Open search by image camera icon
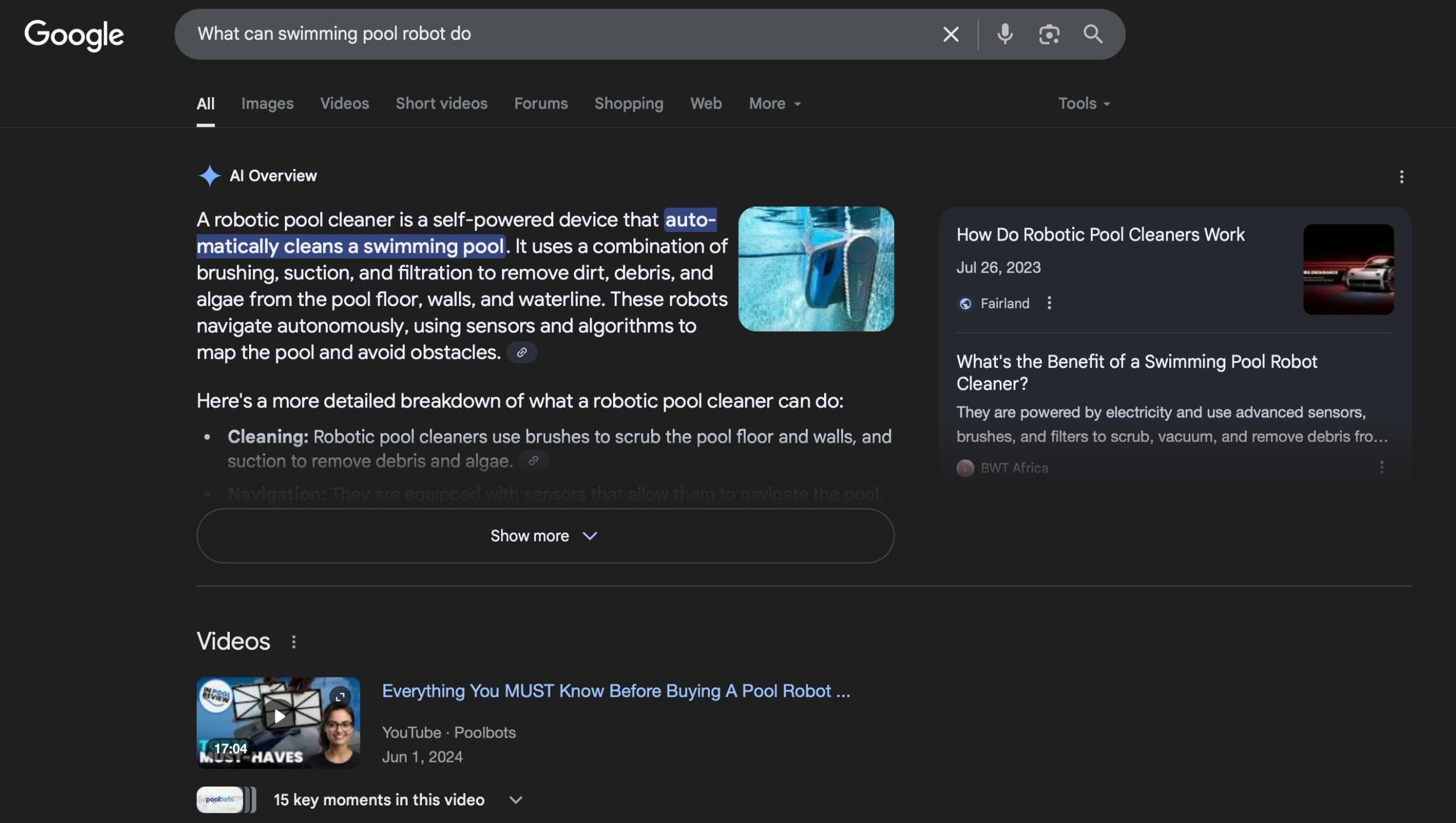 (1049, 34)
